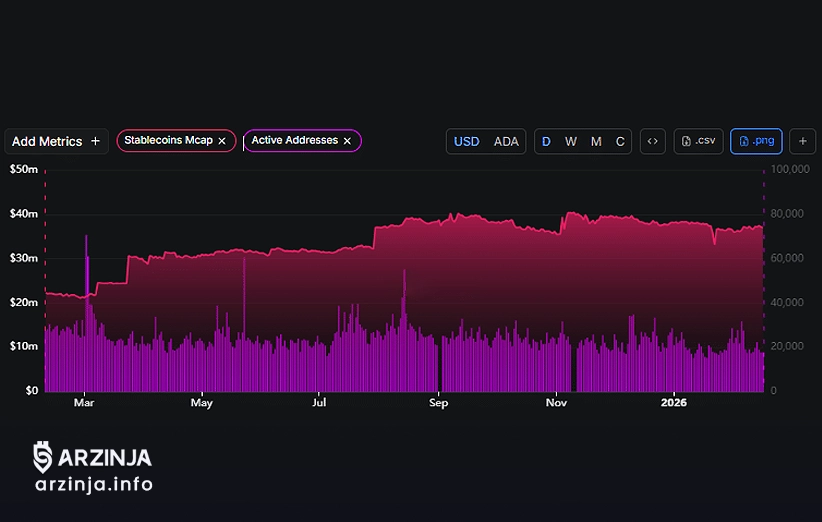822x522 pixels.
Task: Export the chart as .png
Action: [x=756, y=142]
